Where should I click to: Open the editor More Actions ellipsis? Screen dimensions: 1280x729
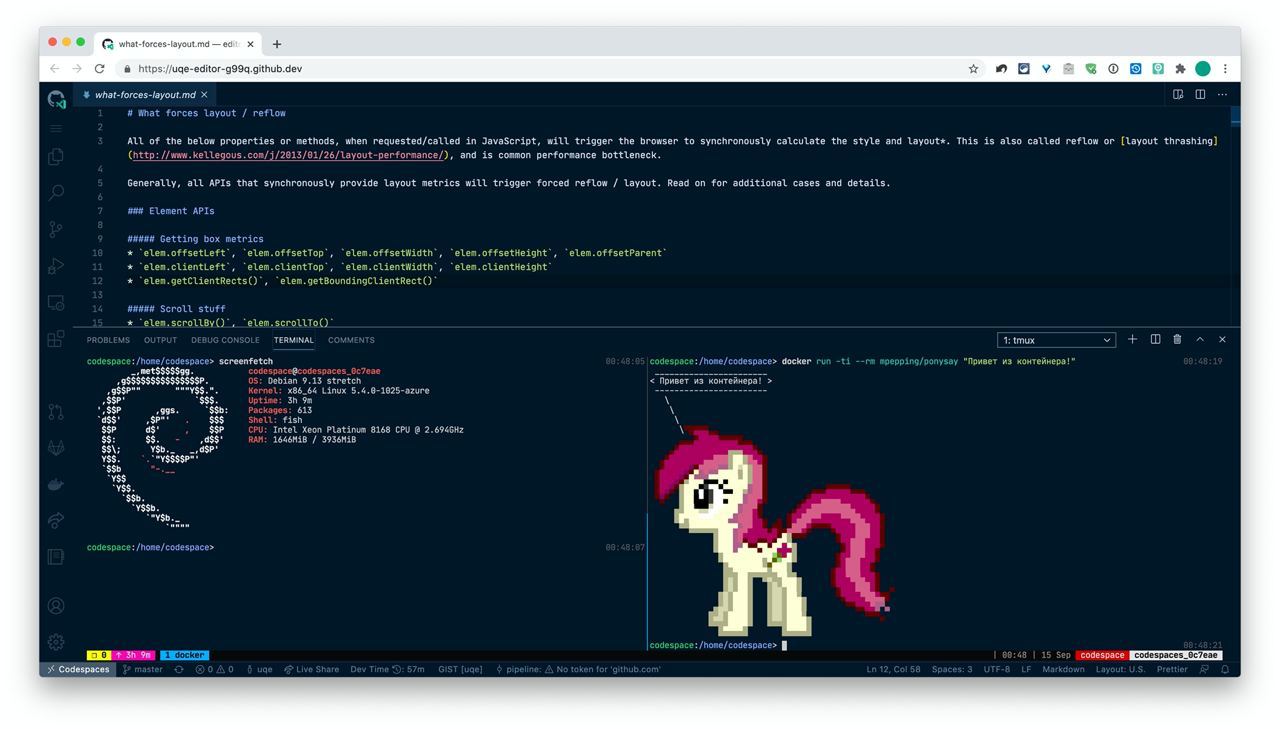pyautogui.click(x=1222, y=94)
